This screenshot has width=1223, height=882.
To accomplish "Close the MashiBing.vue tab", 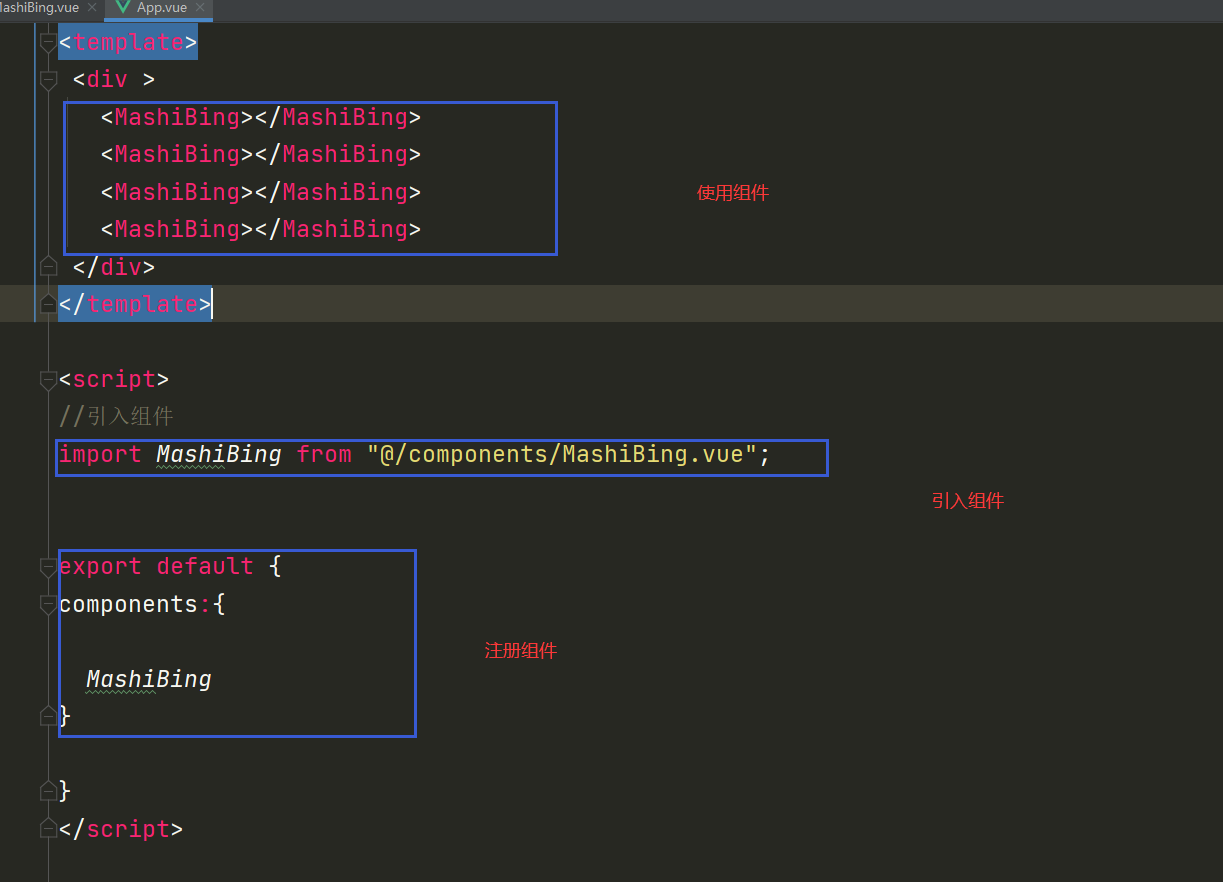I will point(92,7).
